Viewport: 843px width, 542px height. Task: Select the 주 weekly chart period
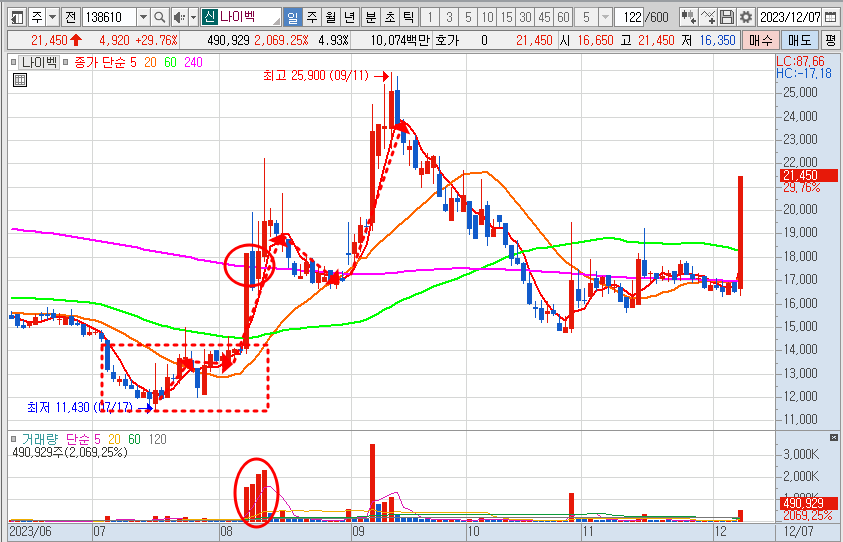[x=312, y=18]
